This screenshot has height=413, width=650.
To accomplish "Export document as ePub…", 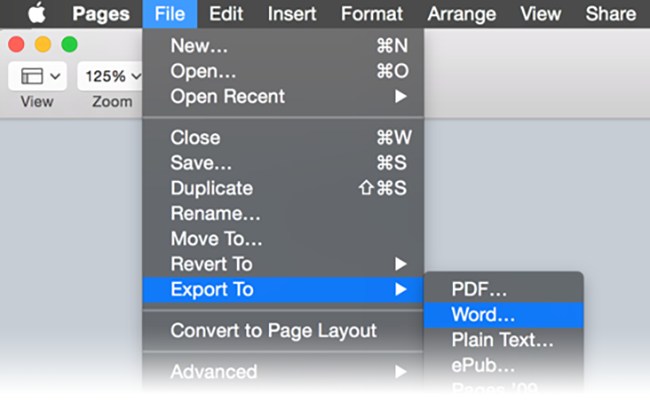I will tap(504, 365).
